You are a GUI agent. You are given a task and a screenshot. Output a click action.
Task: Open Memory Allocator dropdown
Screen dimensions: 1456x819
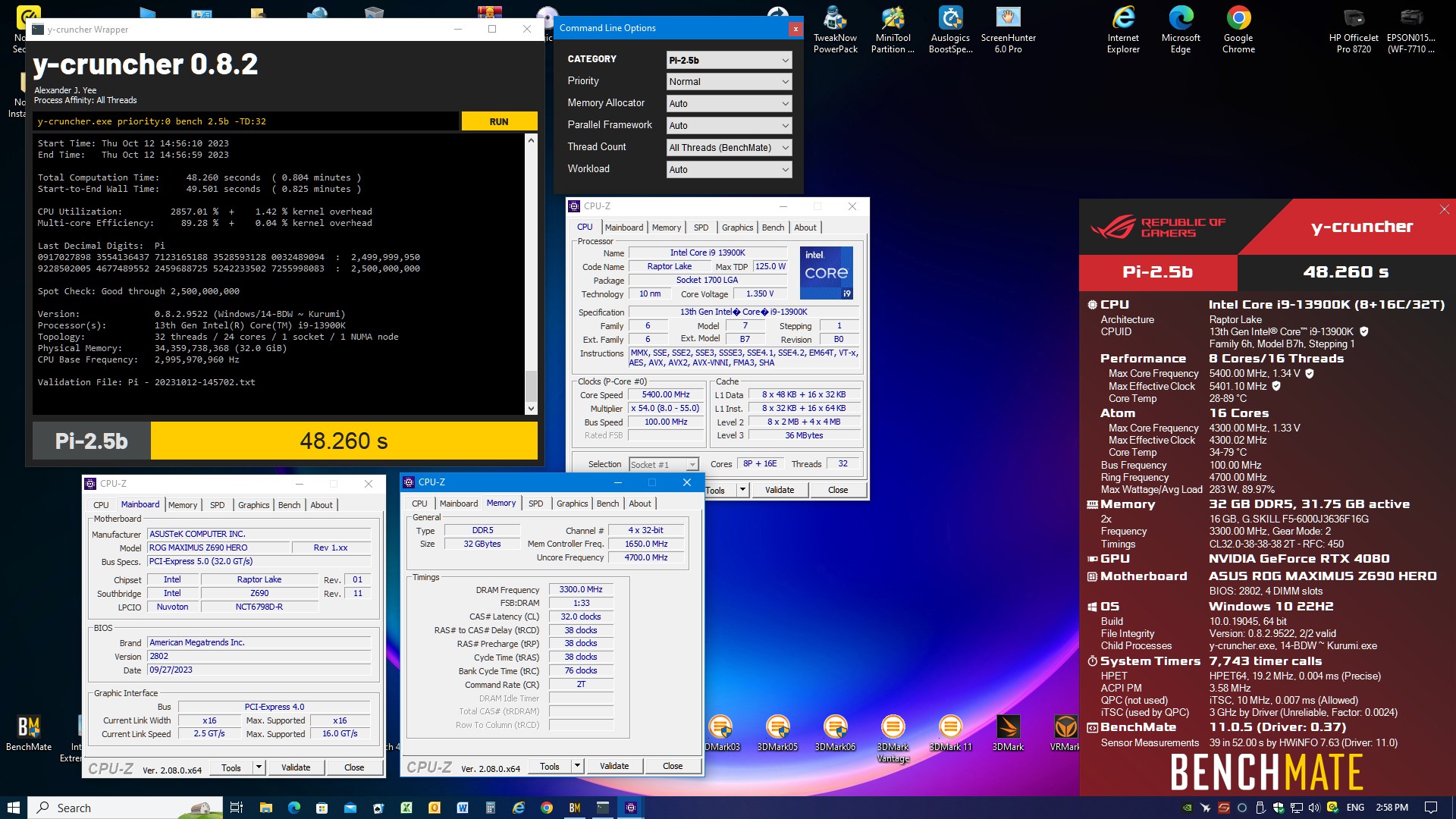[729, 104]
